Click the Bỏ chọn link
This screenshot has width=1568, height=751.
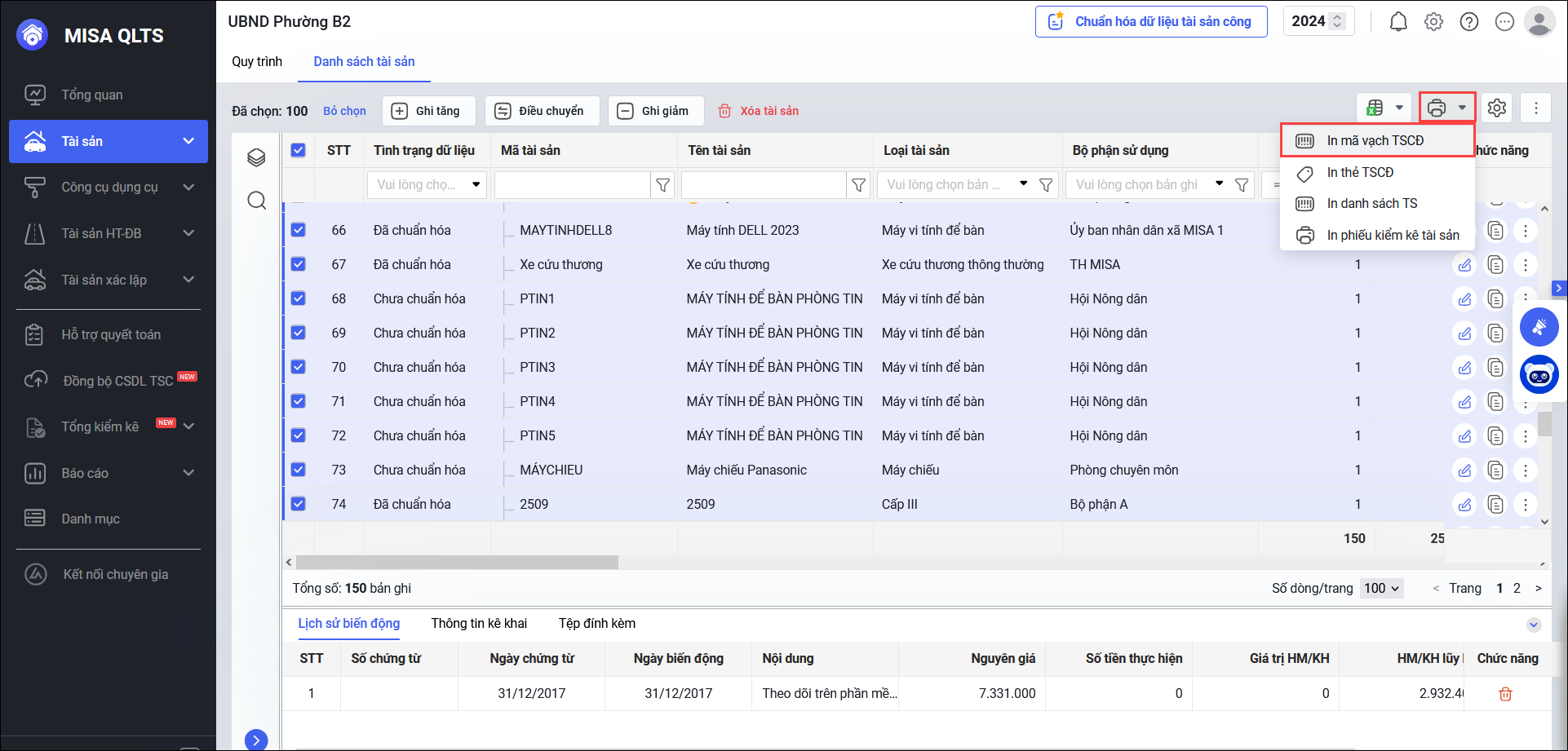tap(344, 111)
